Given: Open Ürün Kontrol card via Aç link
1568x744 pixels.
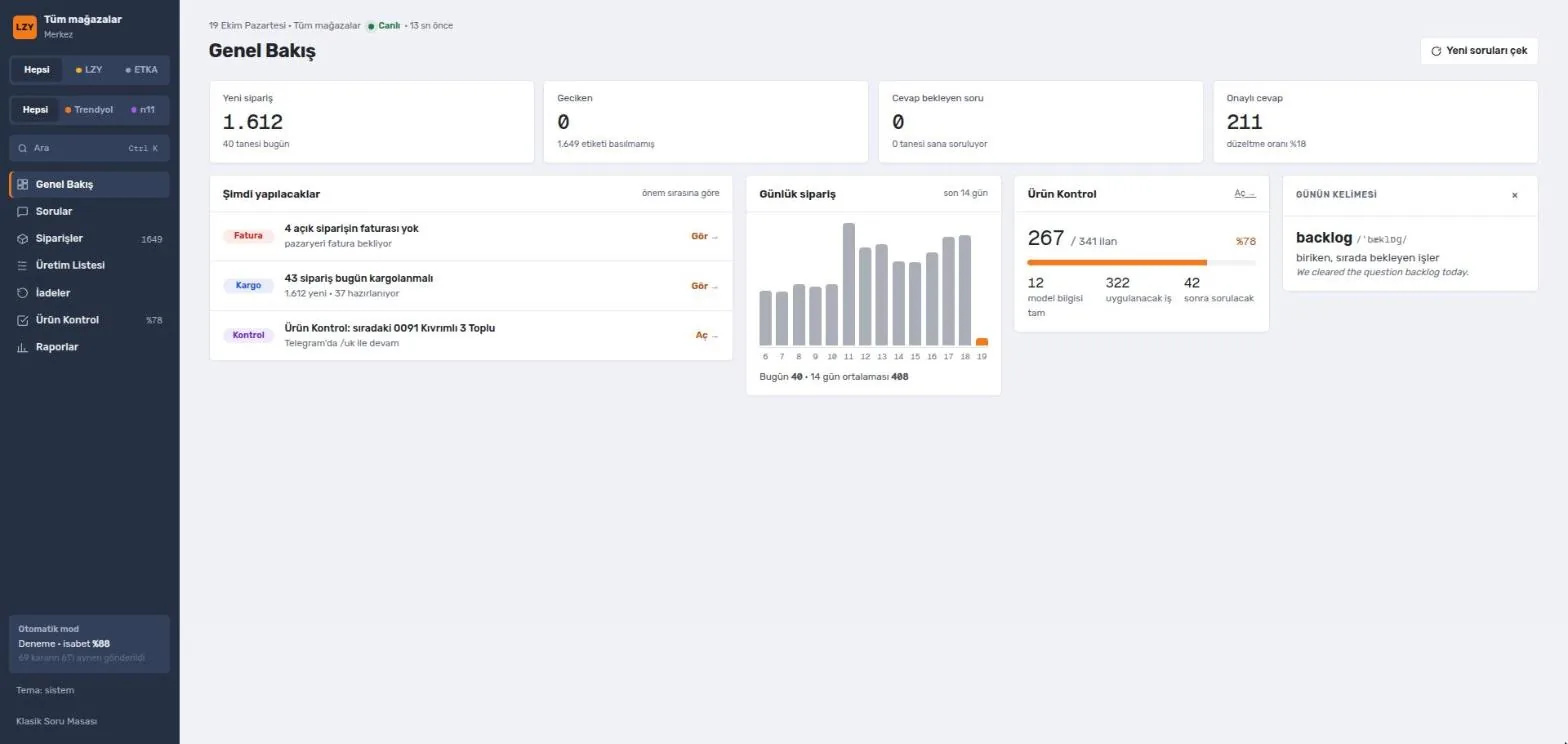Looking at the screenshot, I should pos(1244,194).
